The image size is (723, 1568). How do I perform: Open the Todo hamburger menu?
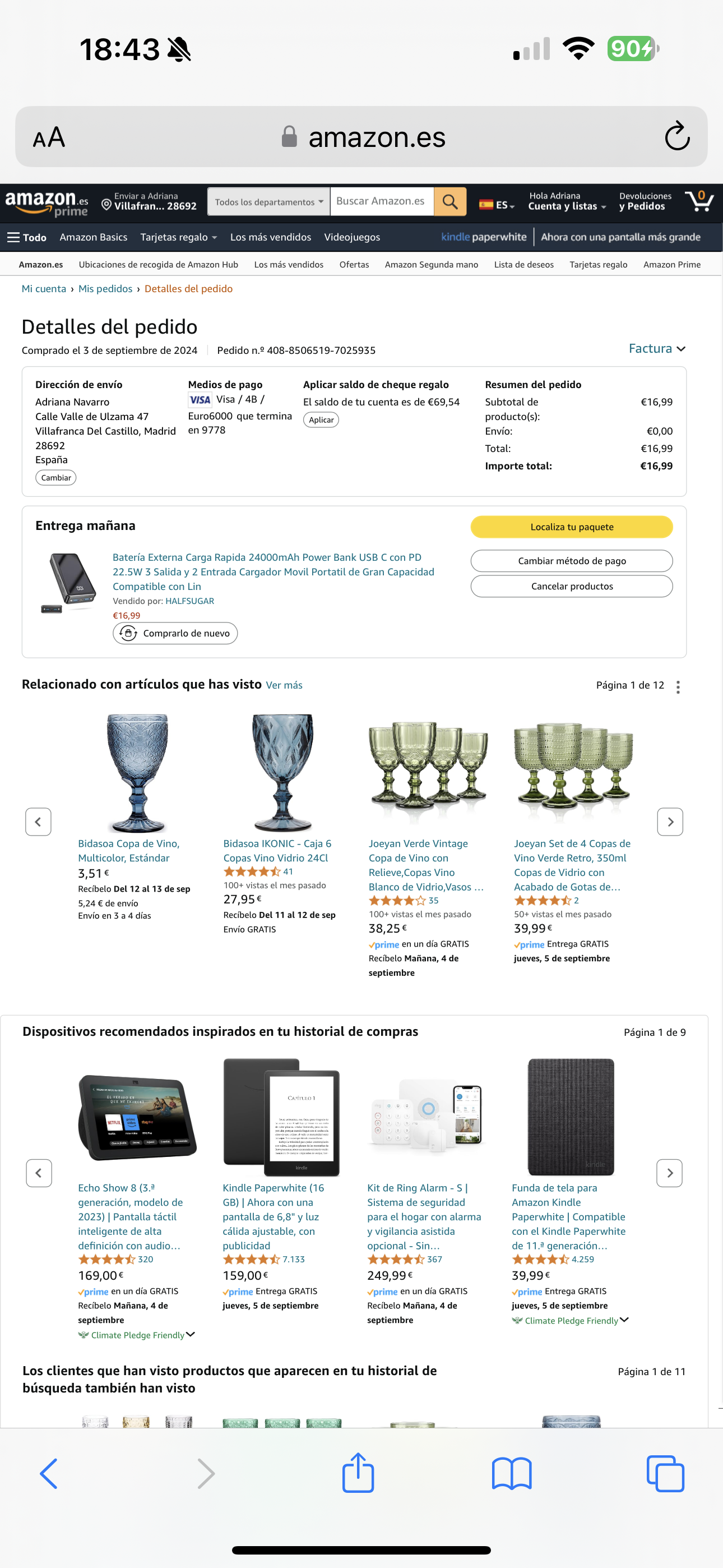[x=27, y=237]
